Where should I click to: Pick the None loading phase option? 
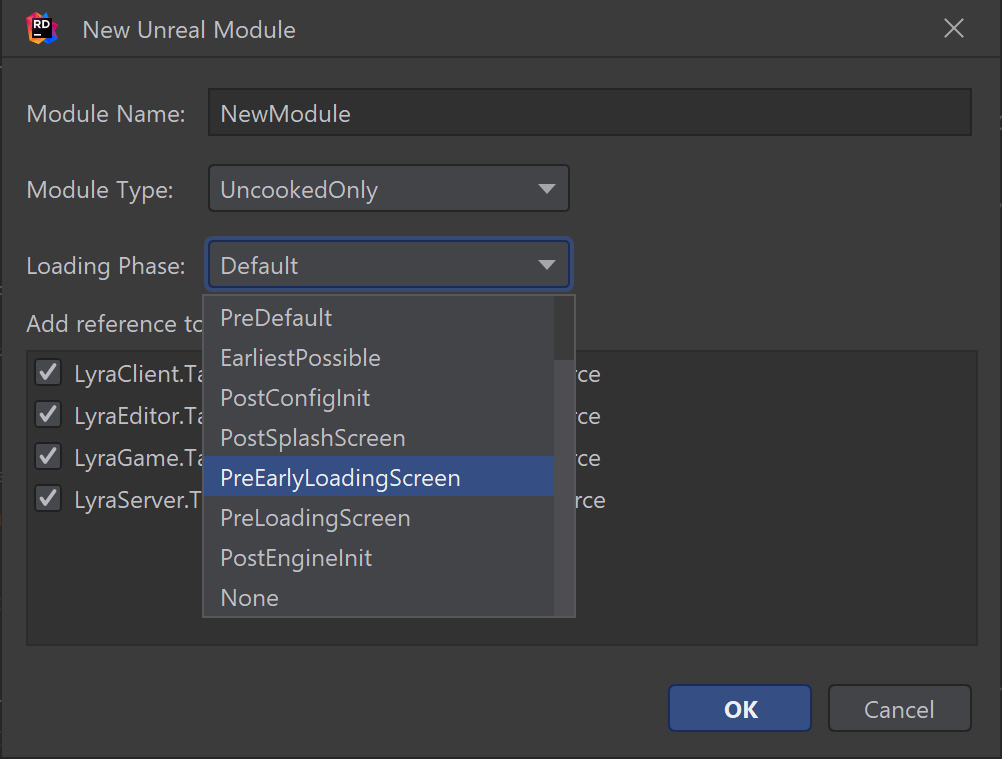point(249,597)
